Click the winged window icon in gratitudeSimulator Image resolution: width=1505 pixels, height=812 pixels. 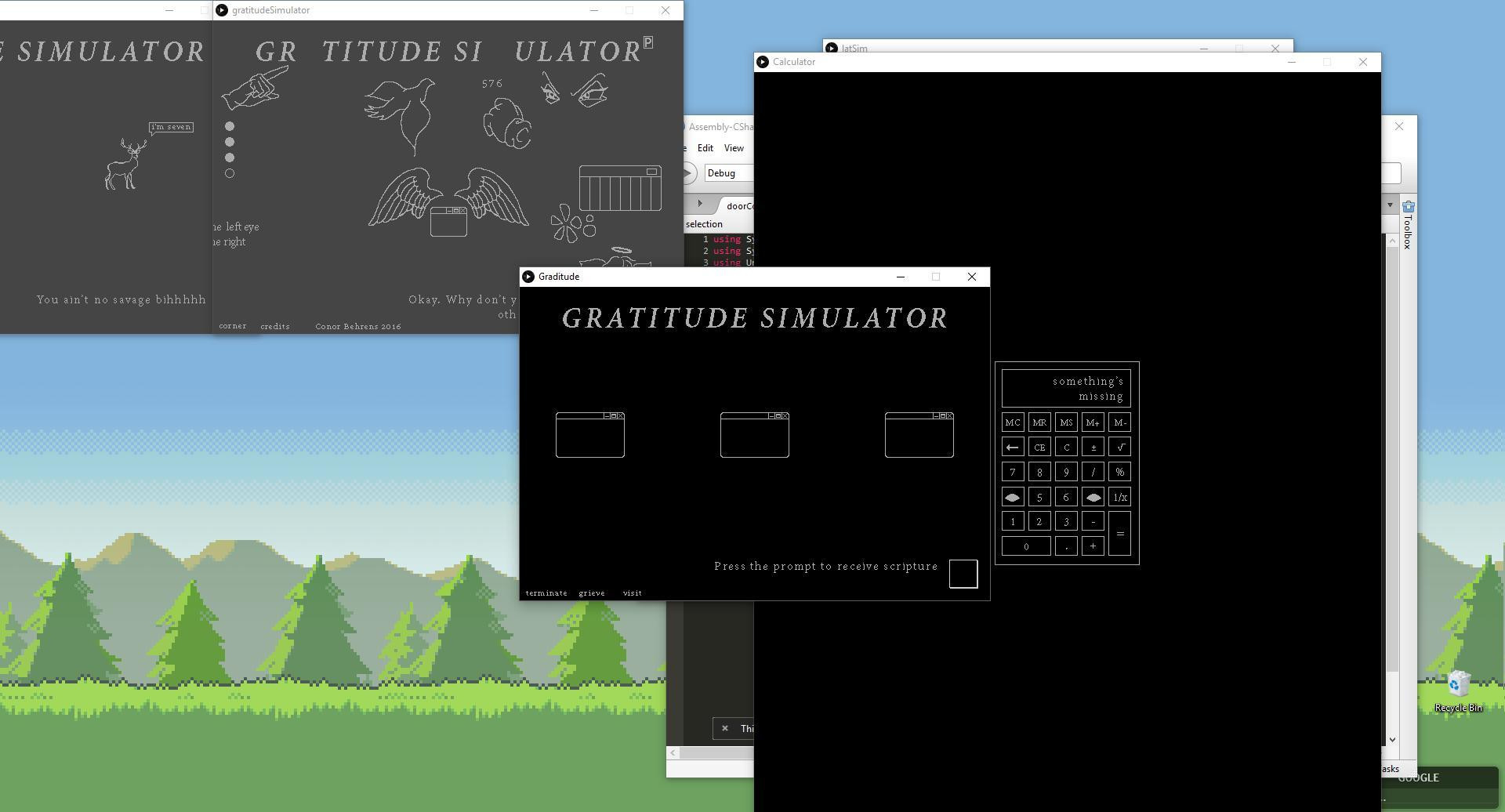tap(448, 201)
